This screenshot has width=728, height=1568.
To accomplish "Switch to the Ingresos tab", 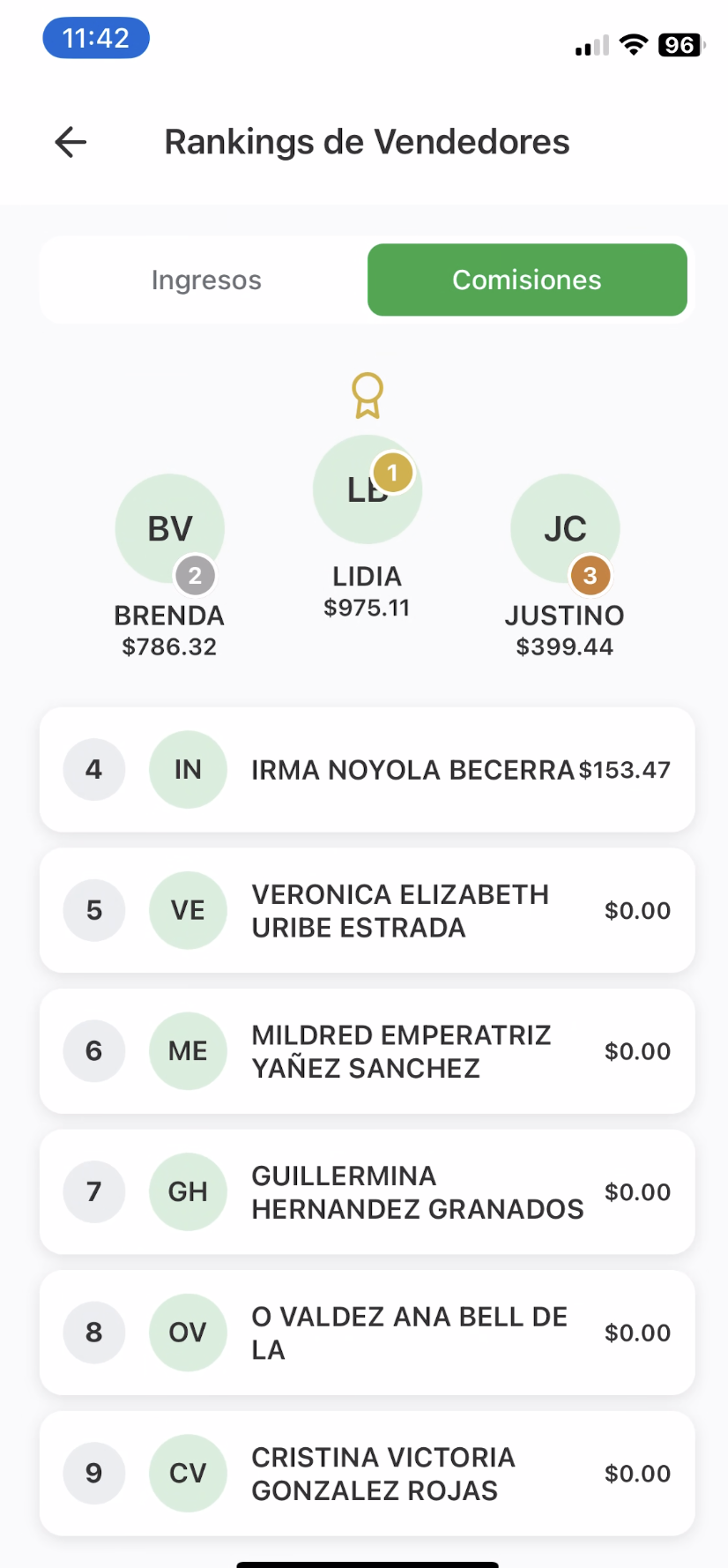I will pyautogui.click(x=206, y=280).
